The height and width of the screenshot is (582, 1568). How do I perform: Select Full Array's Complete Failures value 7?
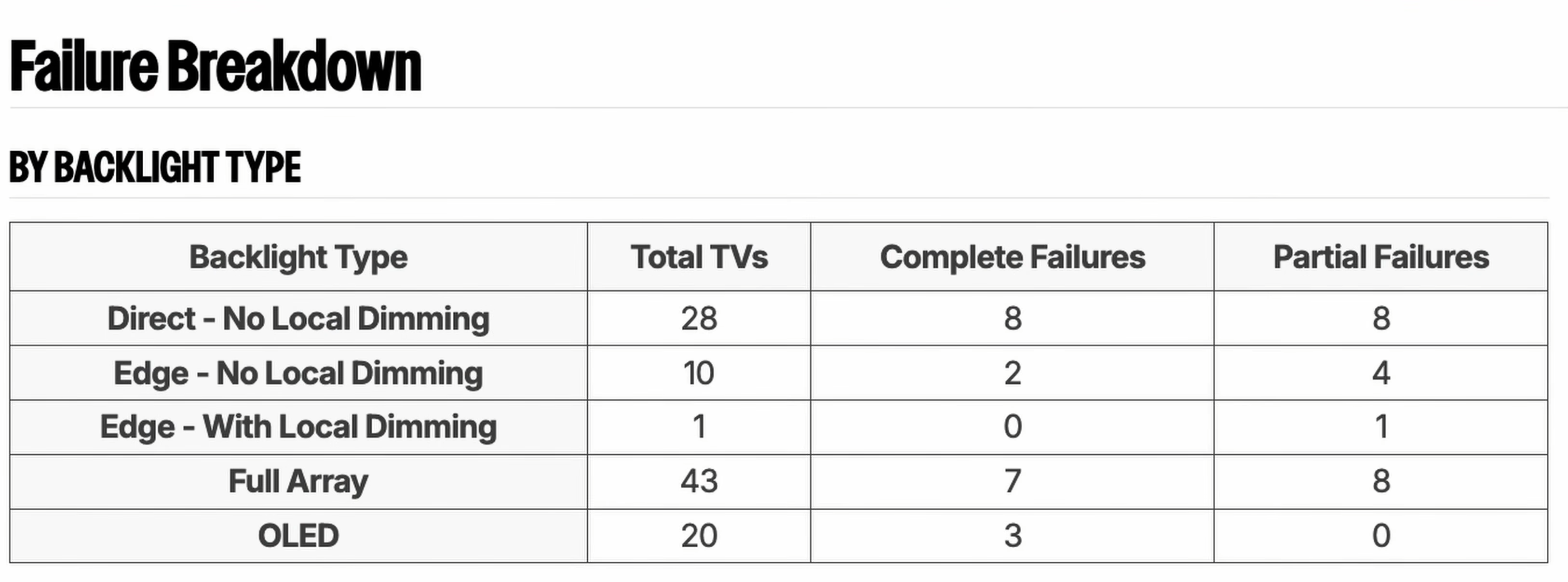coord(1012,482)
